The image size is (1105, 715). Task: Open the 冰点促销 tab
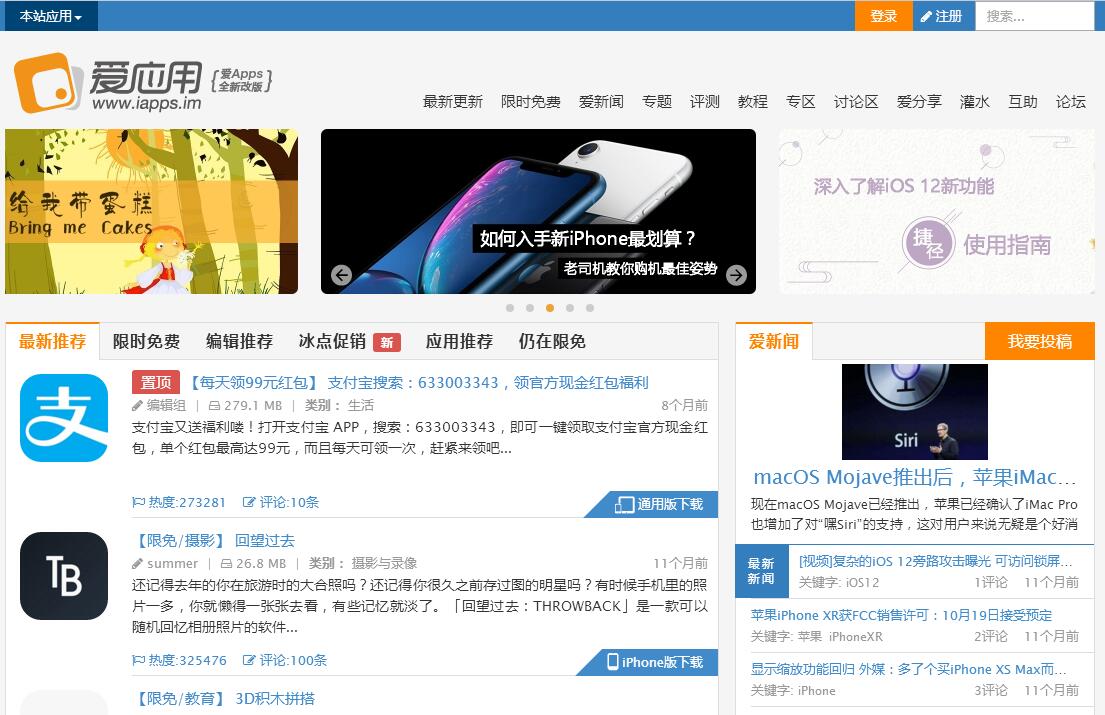[x=332, y=341]
